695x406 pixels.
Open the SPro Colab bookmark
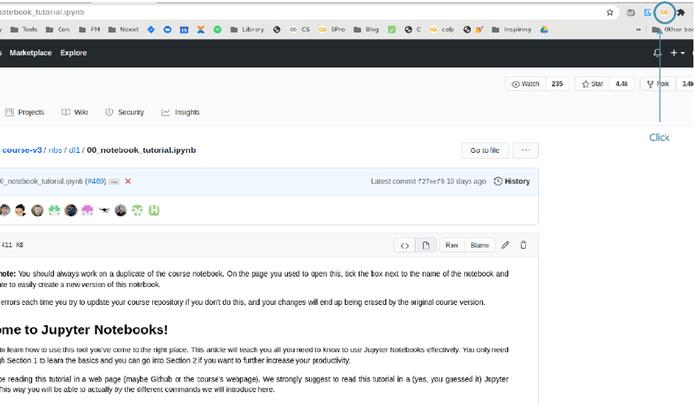coord(332,30)
